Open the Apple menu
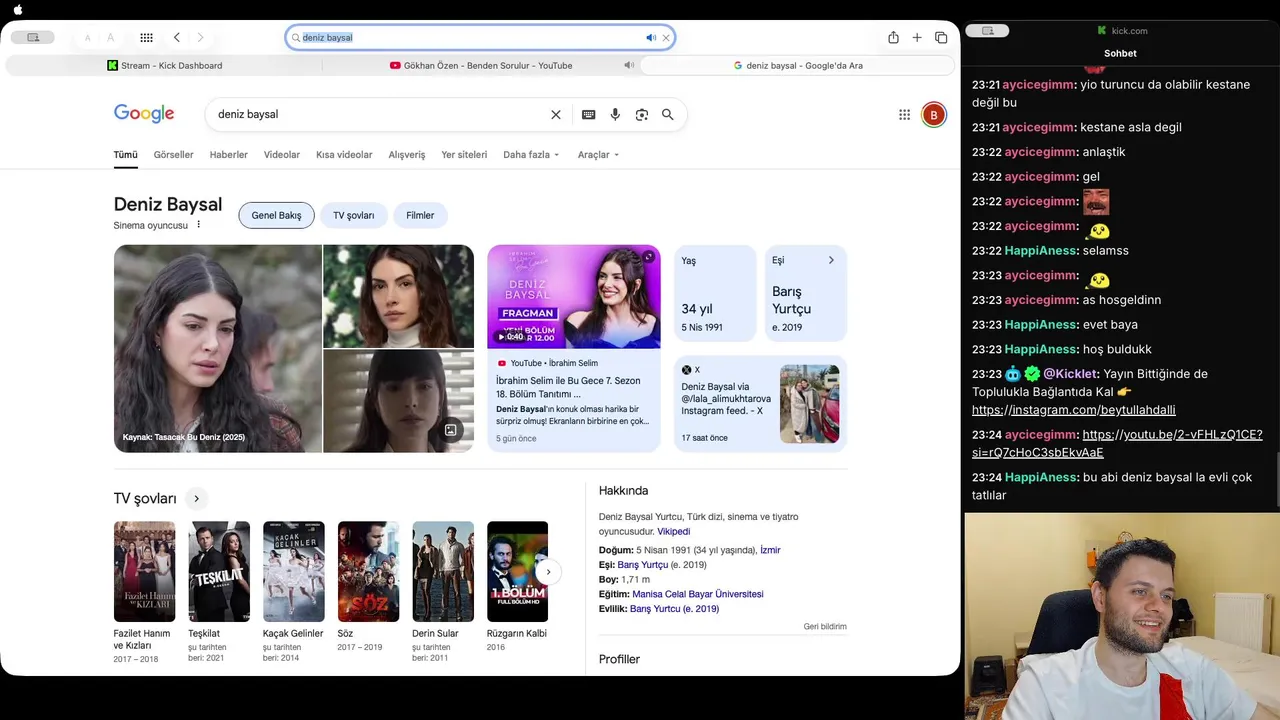 click(x=18, y=9)
